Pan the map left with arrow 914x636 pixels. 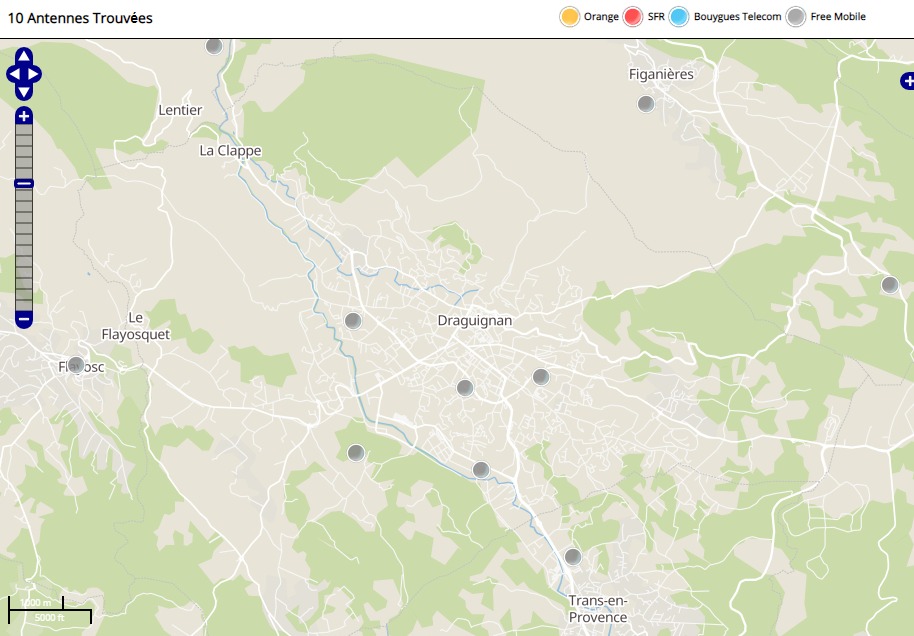click(x=12, y=74)
